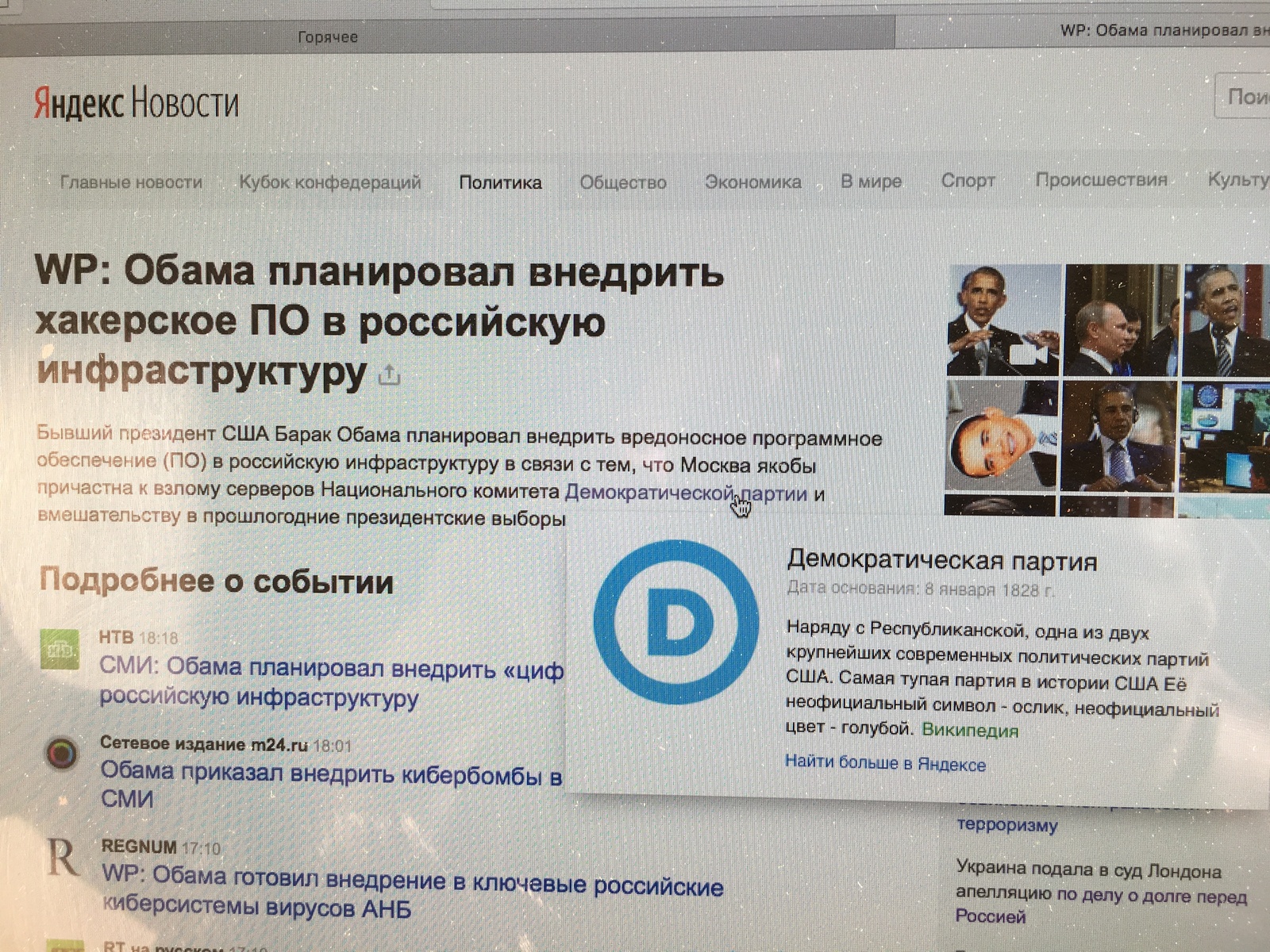
Task: Open the REGNUM source R logo
Action: (62, 857)
